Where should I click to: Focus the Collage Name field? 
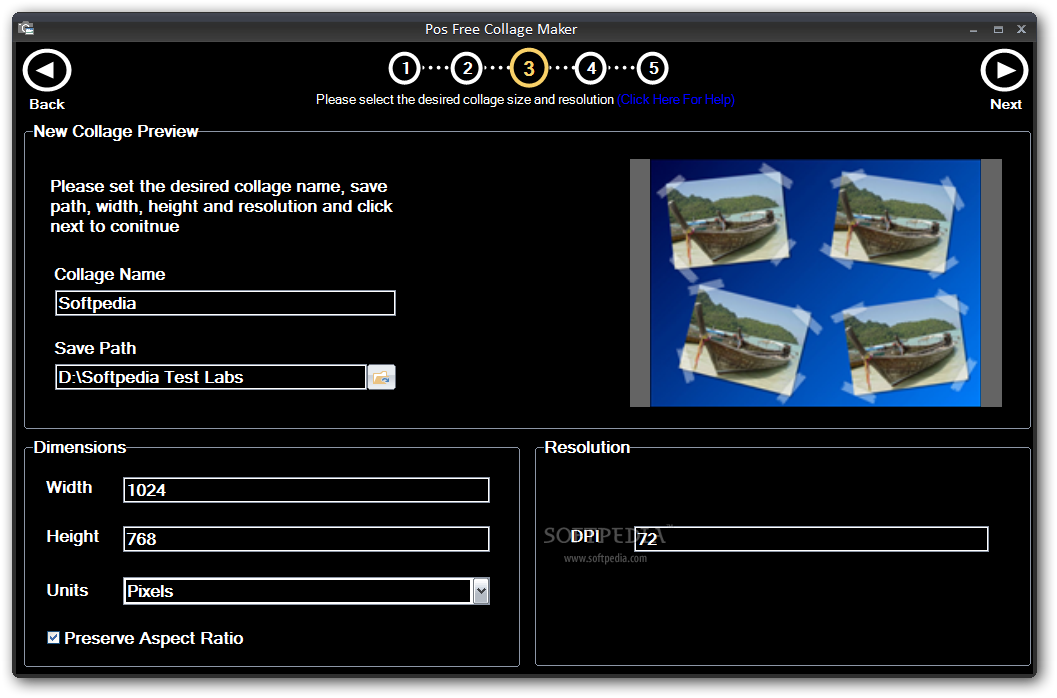(x=225, y=303)
